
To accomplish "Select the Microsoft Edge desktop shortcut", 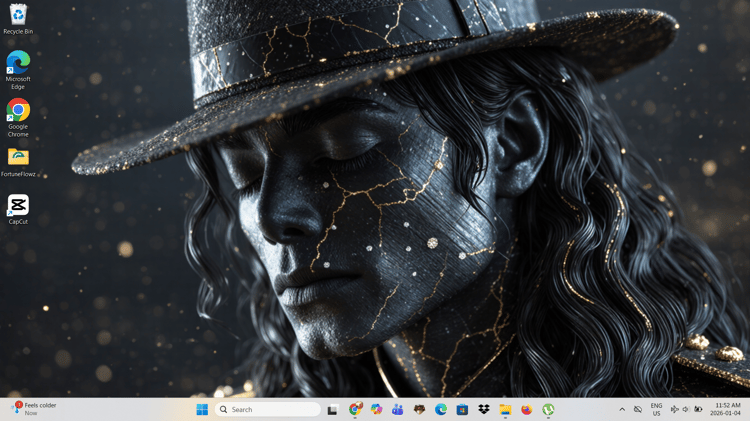I will pyautogui.click(x=18, y=70).
